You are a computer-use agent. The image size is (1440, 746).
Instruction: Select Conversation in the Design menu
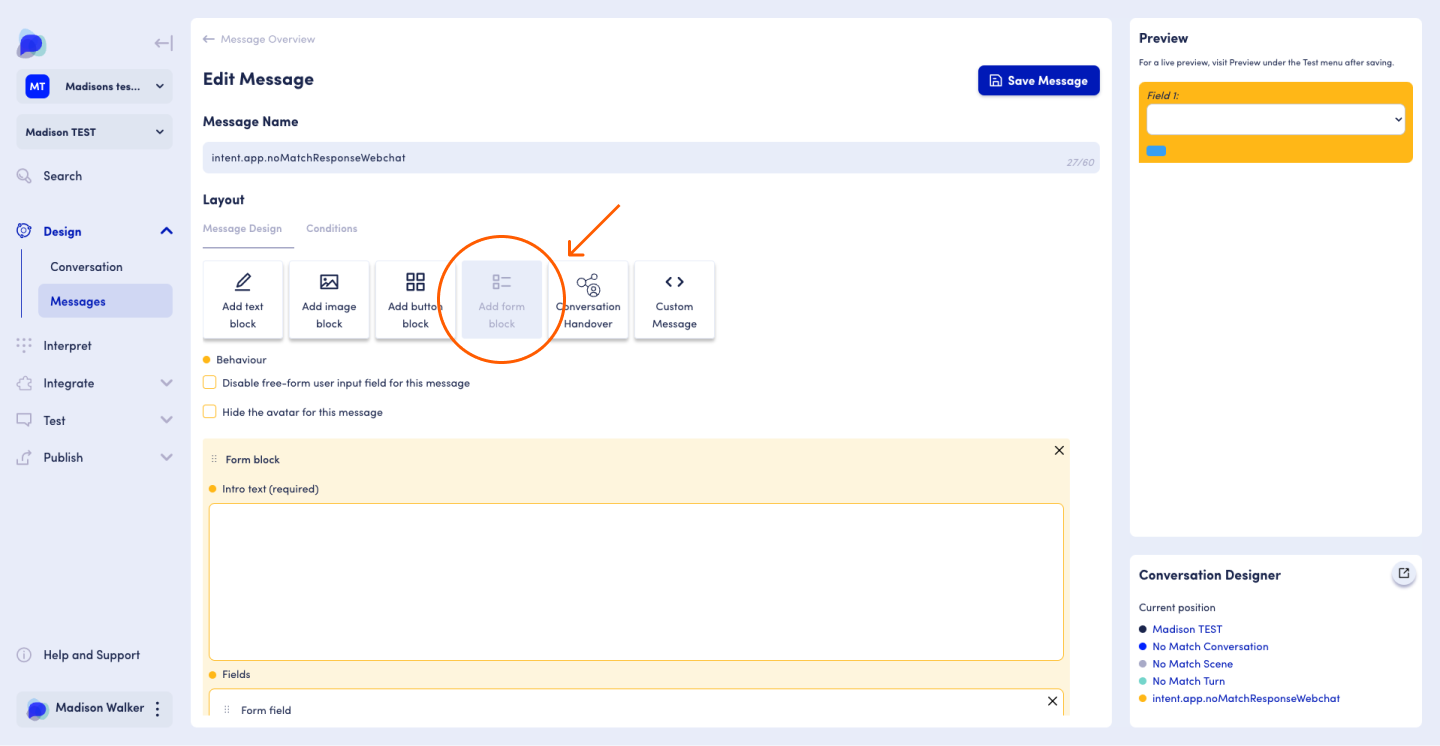[87, 267]
